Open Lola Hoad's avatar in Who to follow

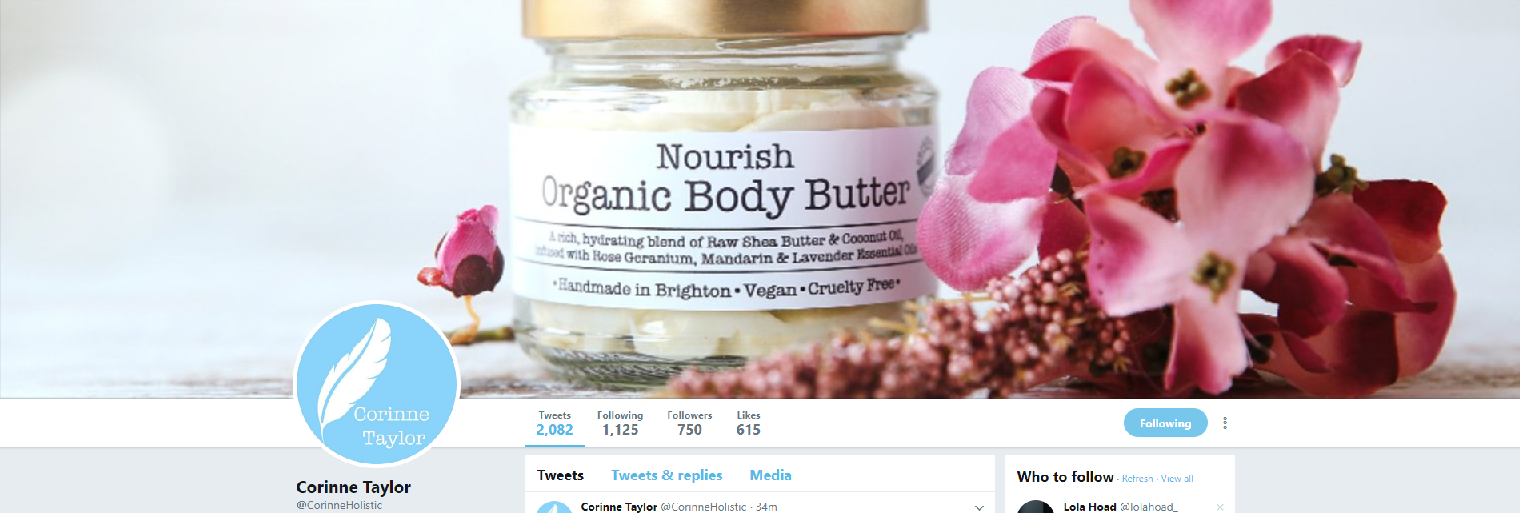click(x=1035, y=507)
